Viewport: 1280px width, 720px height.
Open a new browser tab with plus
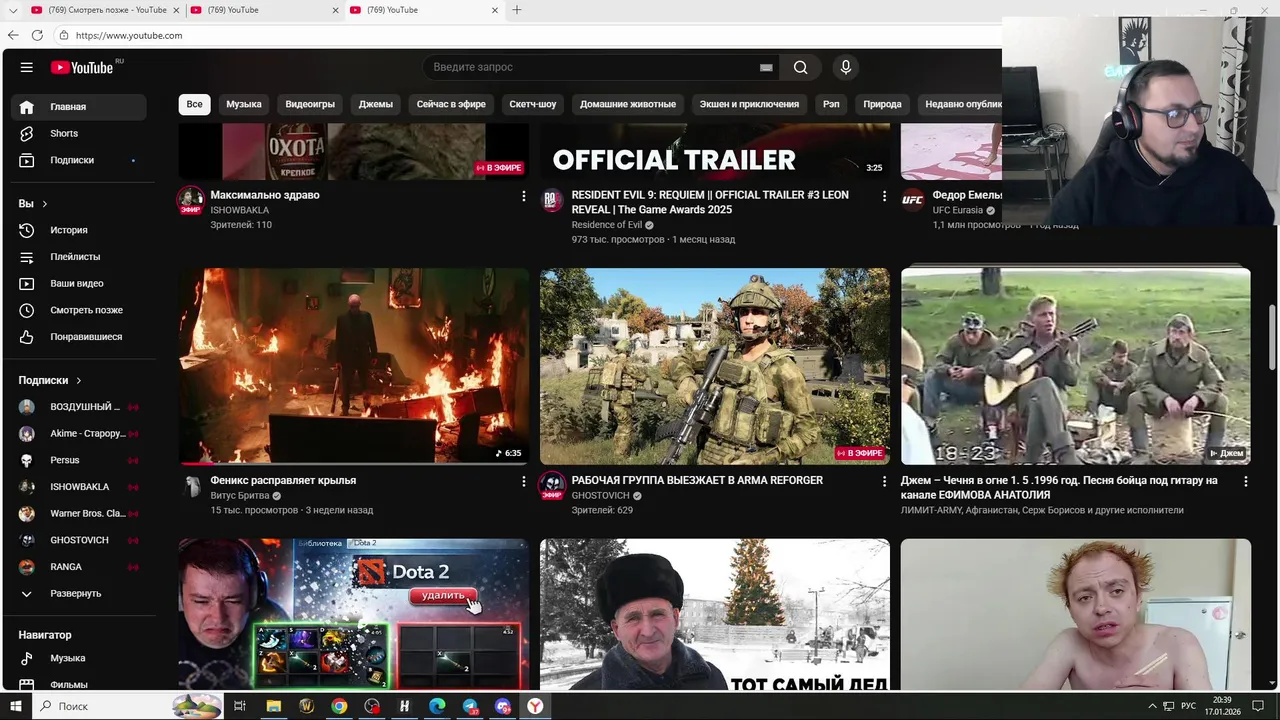click(517, 10)
